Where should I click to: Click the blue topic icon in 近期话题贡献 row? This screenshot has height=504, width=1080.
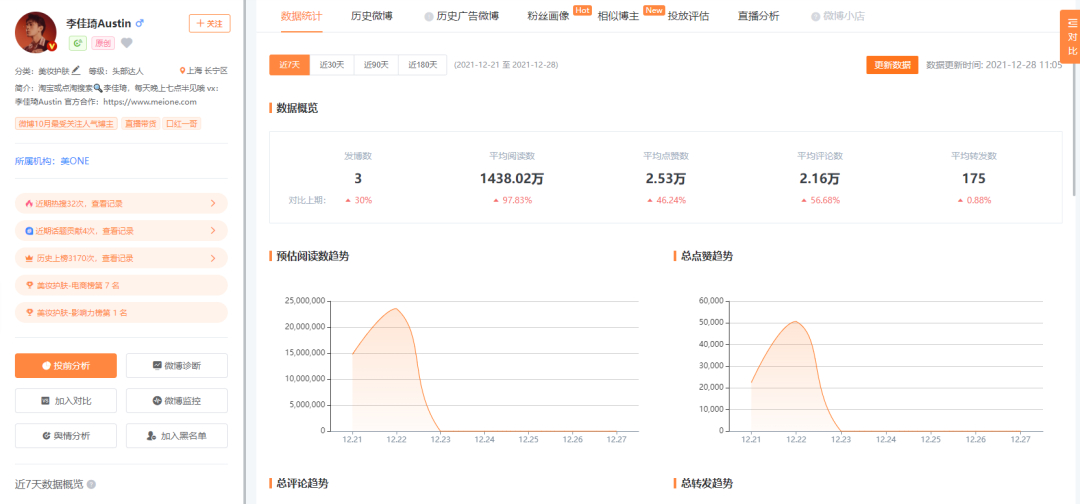tap(28, 231)
